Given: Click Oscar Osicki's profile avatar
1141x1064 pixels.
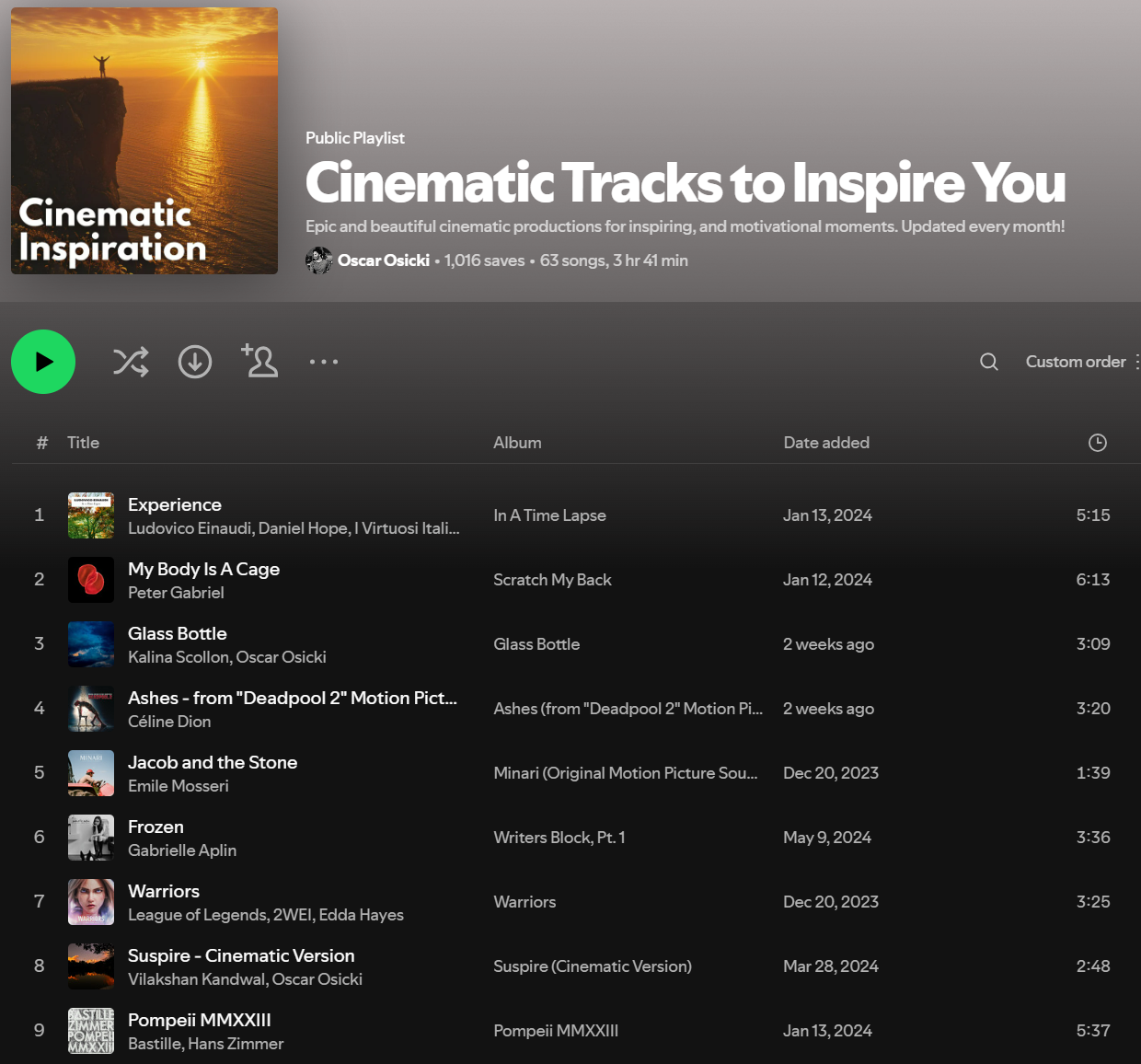Looking at the screenshot, I should point(319,260).
